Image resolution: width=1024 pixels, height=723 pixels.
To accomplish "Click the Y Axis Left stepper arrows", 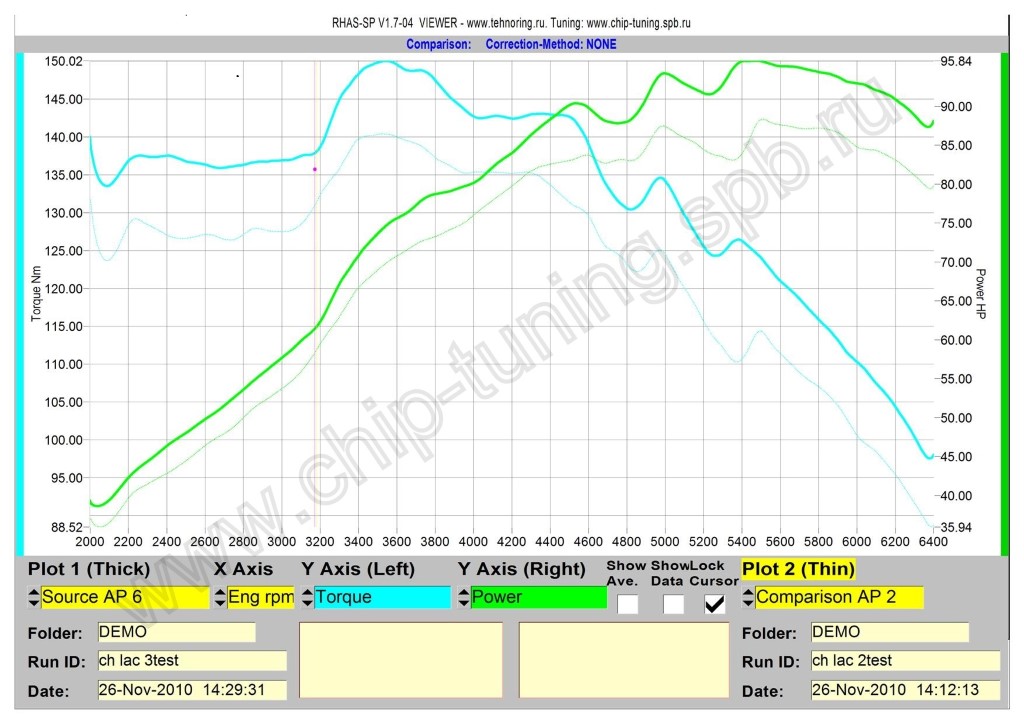I will click(x=307, y=598).
